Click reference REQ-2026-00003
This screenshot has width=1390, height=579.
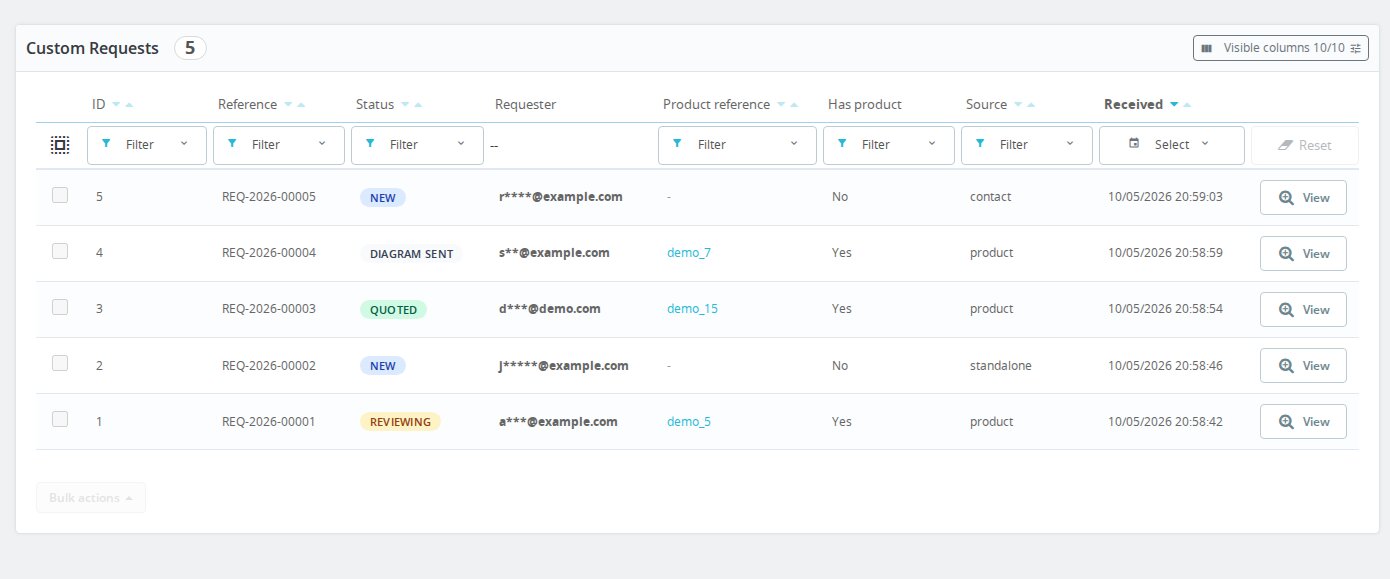[x=269, y=309]
